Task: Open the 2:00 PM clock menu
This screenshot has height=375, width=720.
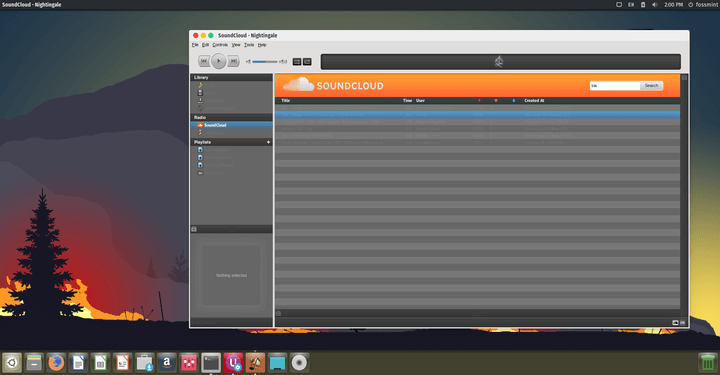Action: [x=673, y=5]
